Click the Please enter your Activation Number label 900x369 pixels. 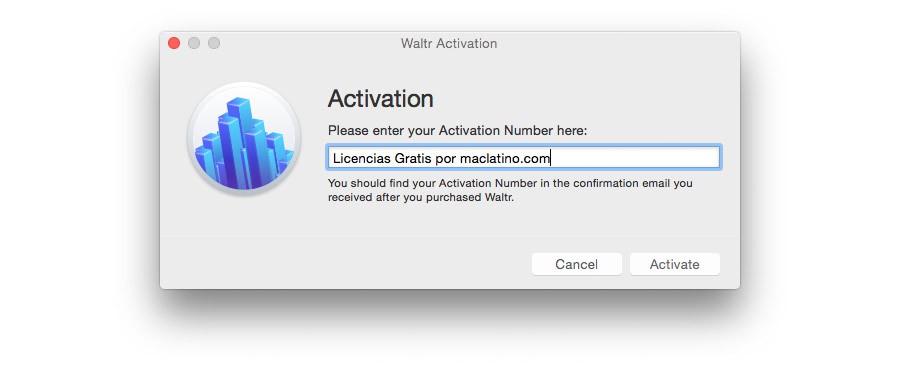[457, 131]
